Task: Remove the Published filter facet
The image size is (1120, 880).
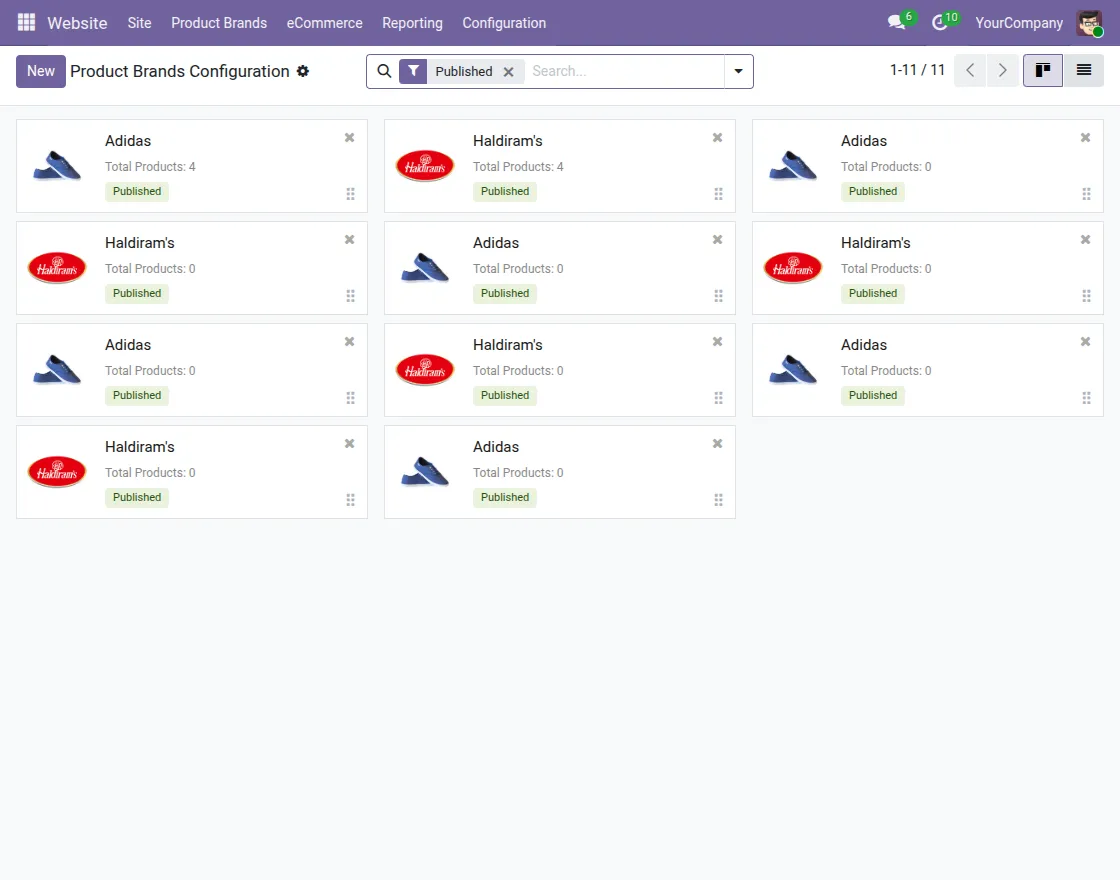Action: [x=509, y=71]
